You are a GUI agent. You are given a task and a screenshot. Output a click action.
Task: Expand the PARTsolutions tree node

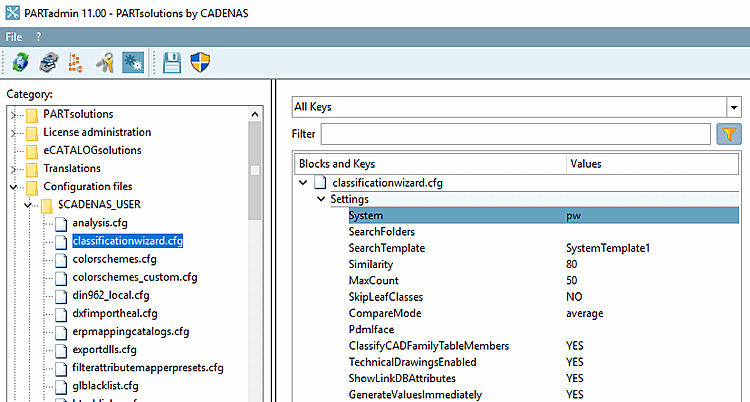point(14,114)
